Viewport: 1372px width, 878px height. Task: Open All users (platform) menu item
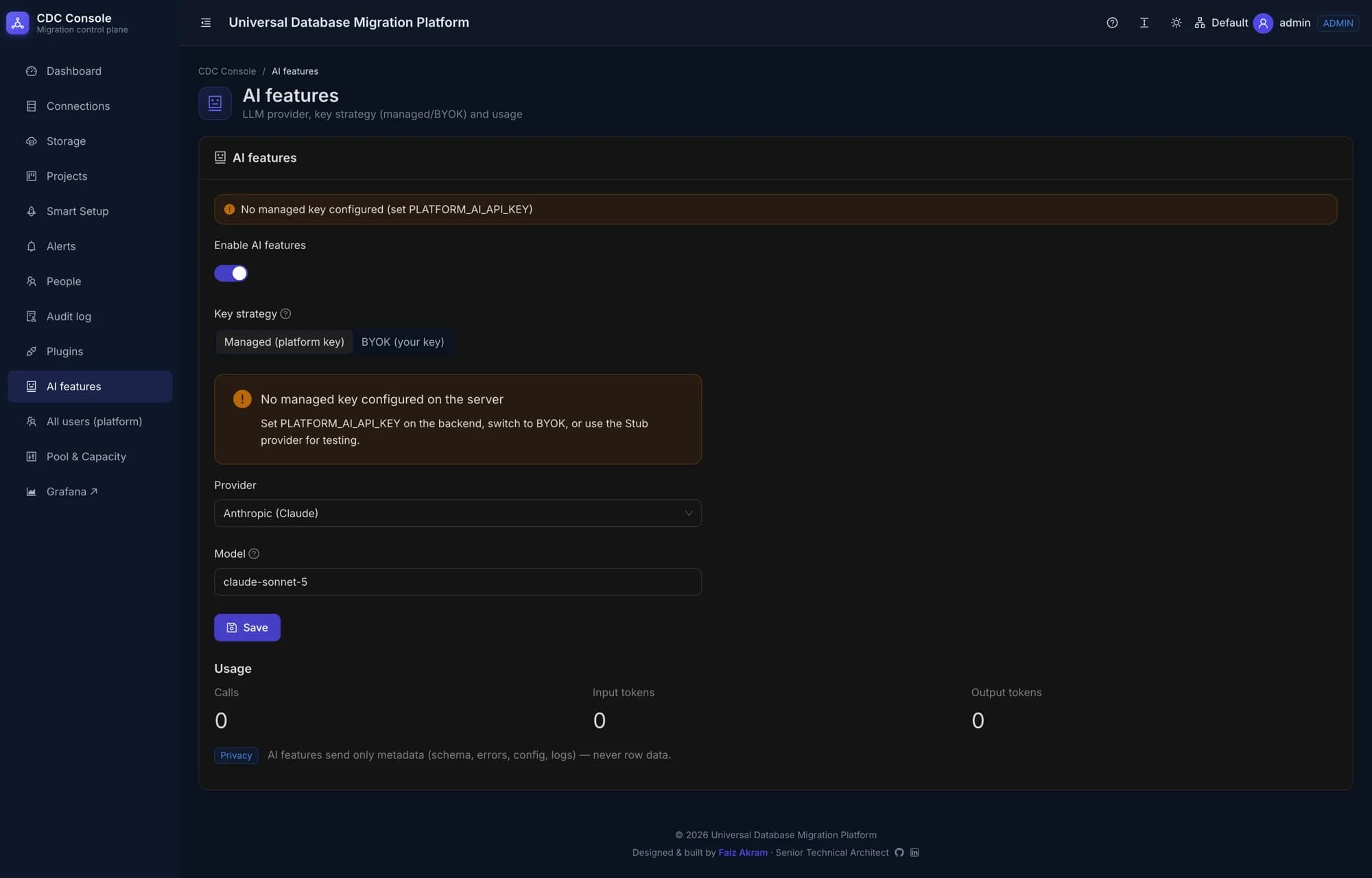(x=90, y=421)
